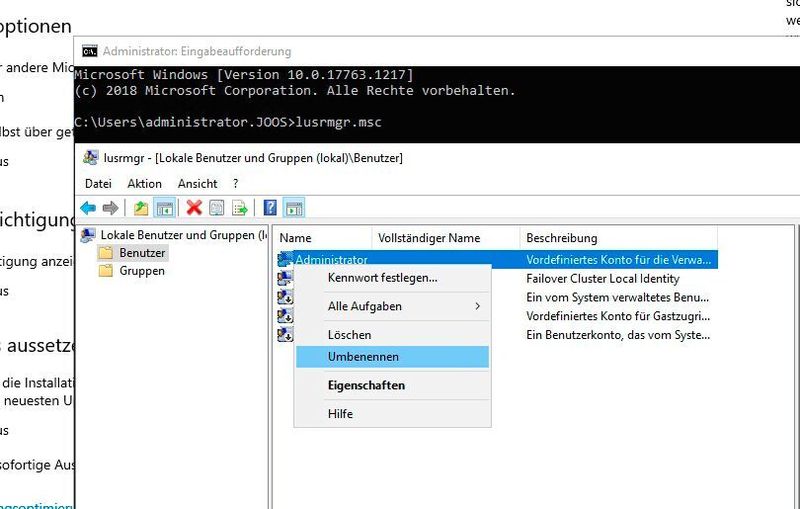Screen dimensions: 800x509
Task: Click 'Ein Benutzerkonto, das vom Syste...' description
Action: click(x=618, y=335)
